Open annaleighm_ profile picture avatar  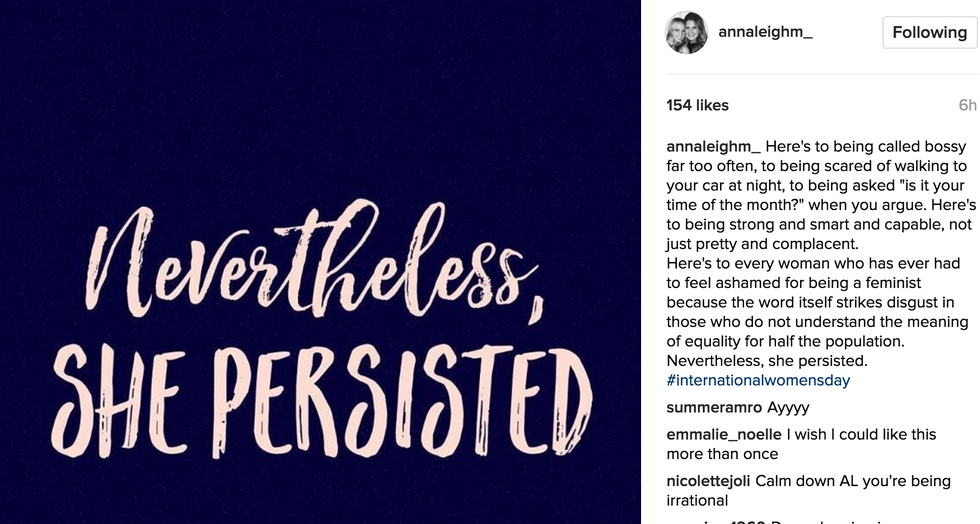(x=687, y=32)
